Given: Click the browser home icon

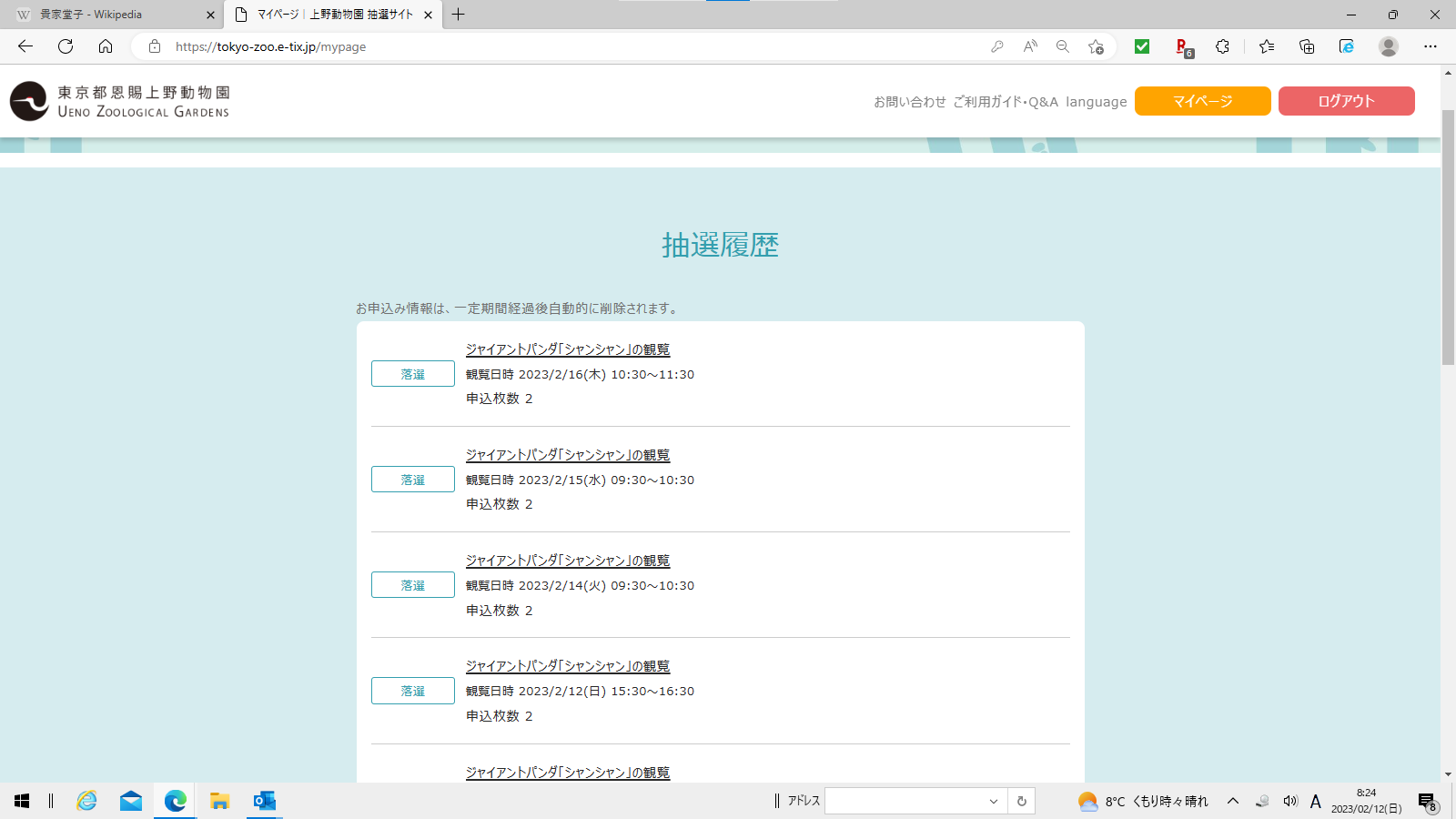Looking at the screenshot, I should (x=106, y=46).
